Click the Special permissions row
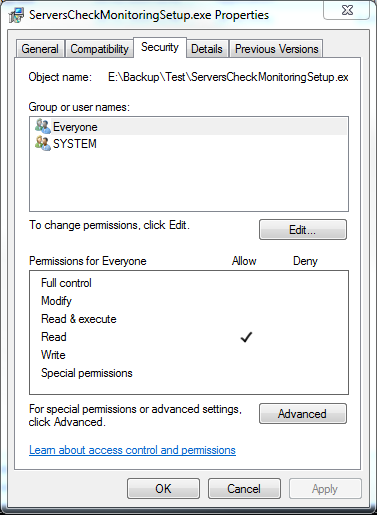The height and width of the screenshot is (515, 377). tap(189, 373)
